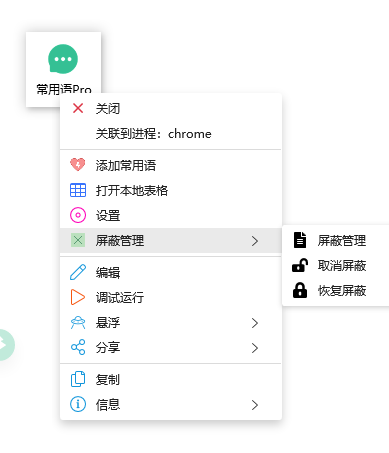Click the blue table grid icon
This screenshot has height=453, width=389.
(78, 190)
